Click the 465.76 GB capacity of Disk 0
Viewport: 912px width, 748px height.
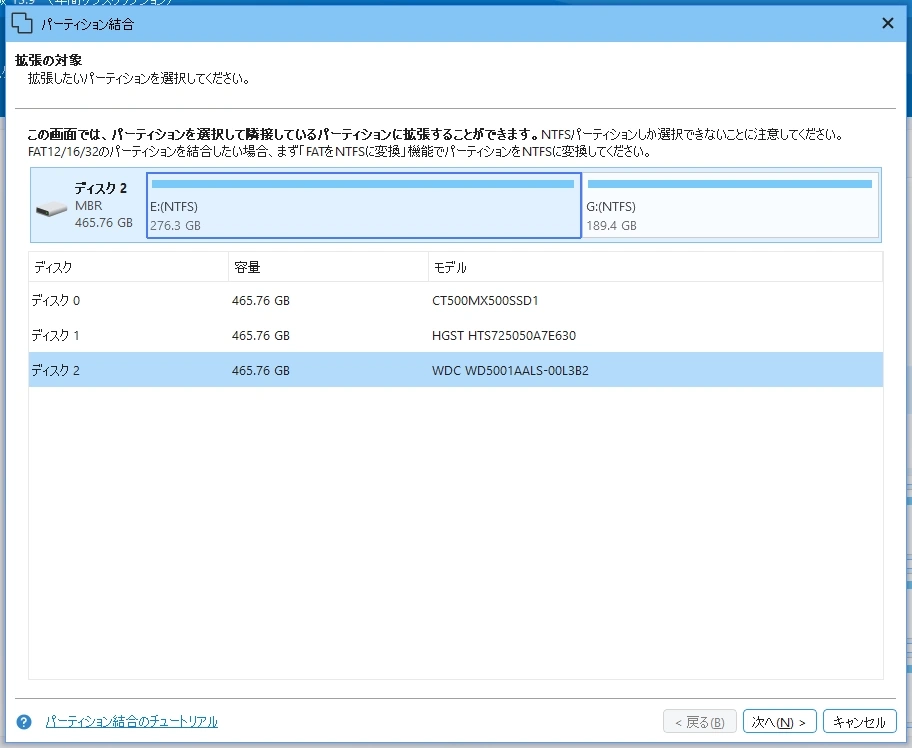pos(261,301)
